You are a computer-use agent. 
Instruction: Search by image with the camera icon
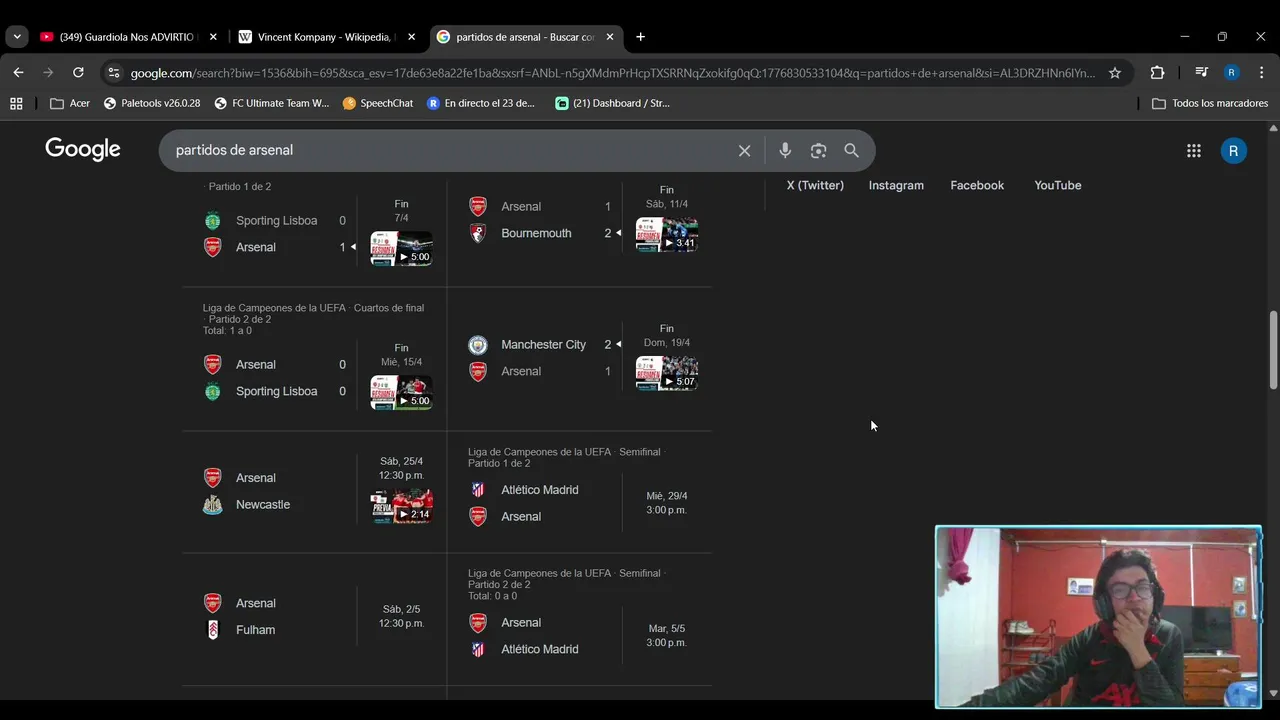point(818,150)
